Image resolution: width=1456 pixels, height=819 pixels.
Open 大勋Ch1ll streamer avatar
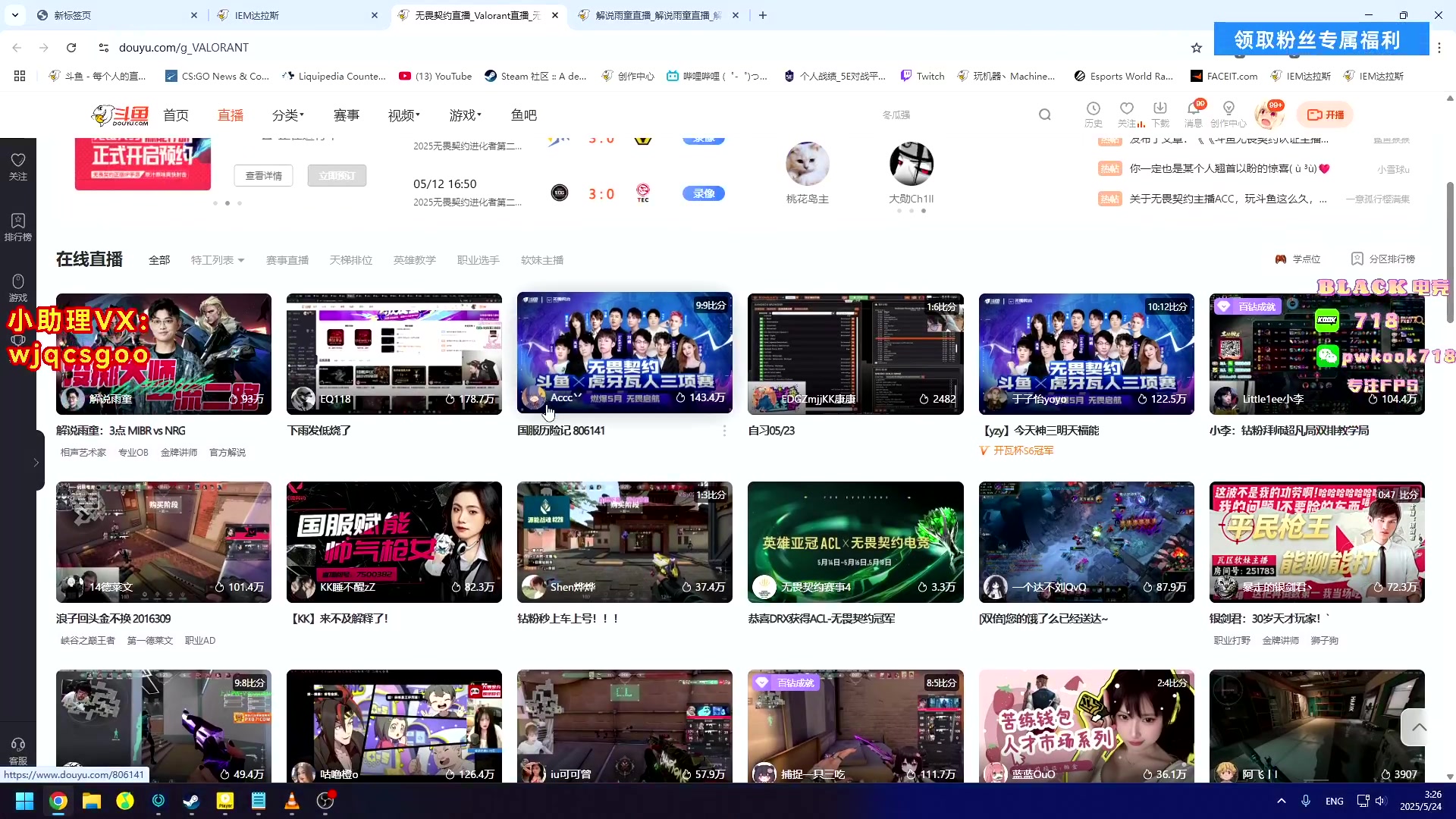(912, 164)
